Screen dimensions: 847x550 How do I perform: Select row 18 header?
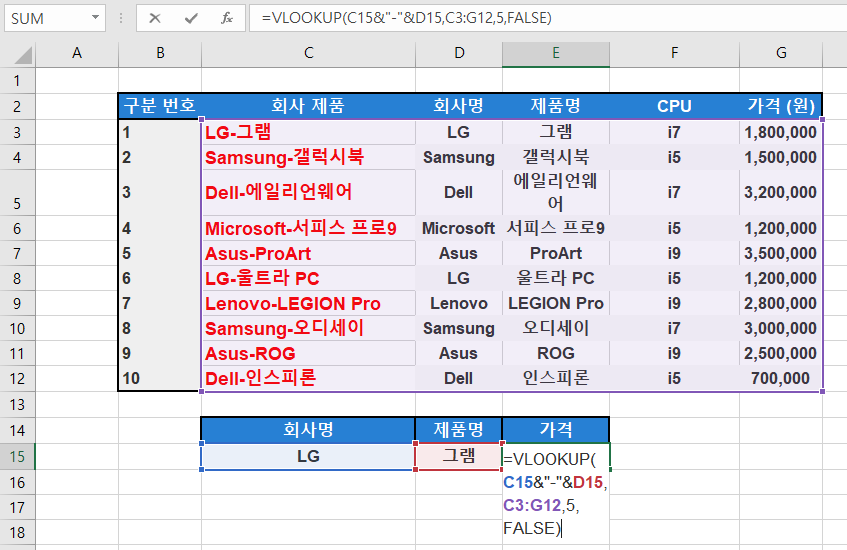(x=17, y=532)
